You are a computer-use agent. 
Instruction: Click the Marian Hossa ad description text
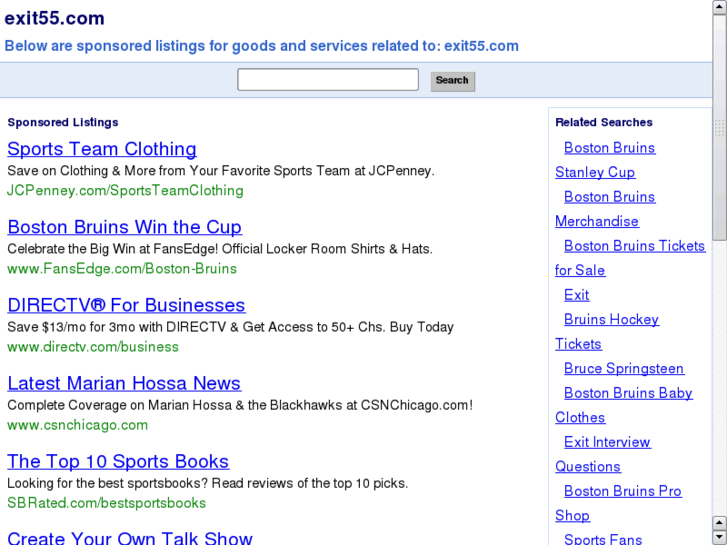(x=240, y=405)
